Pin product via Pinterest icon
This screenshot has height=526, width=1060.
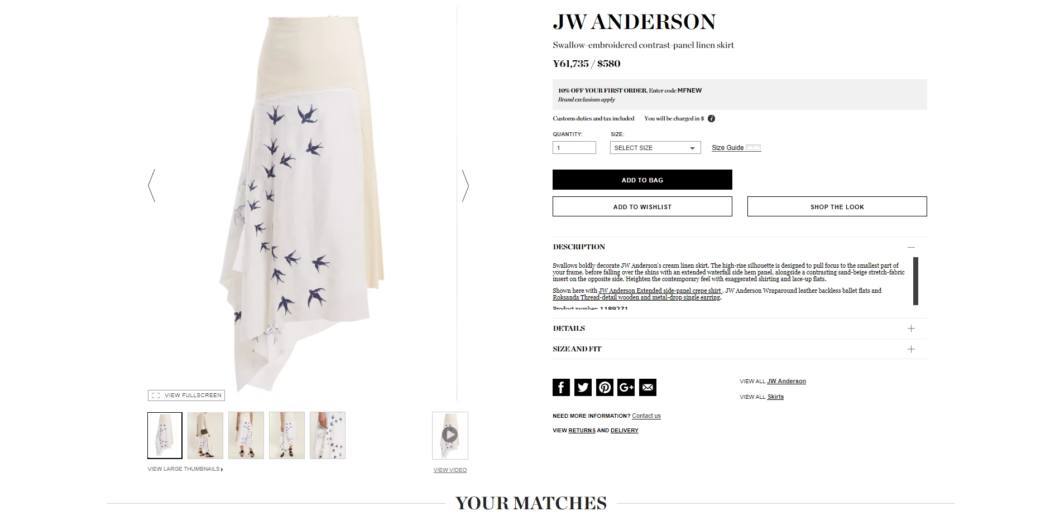coord(604,387)
